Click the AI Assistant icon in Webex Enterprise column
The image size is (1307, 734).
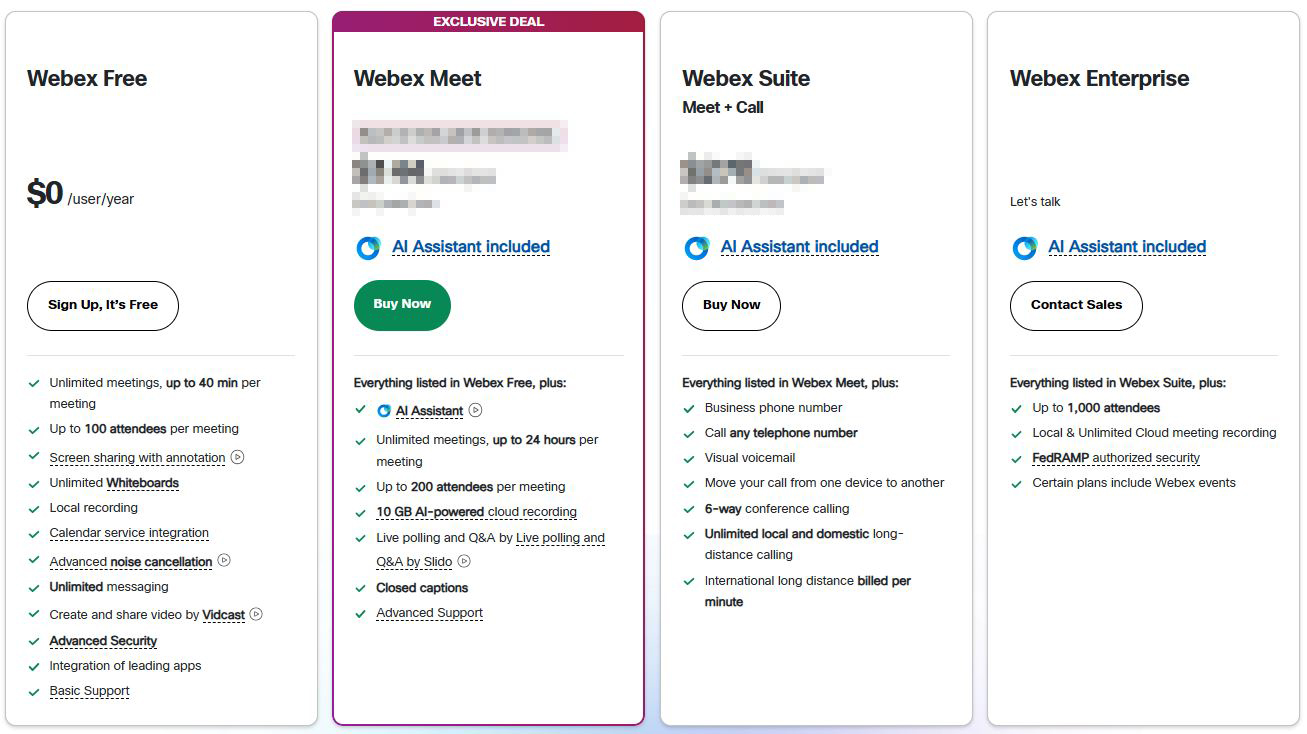tap(1024, 247)
